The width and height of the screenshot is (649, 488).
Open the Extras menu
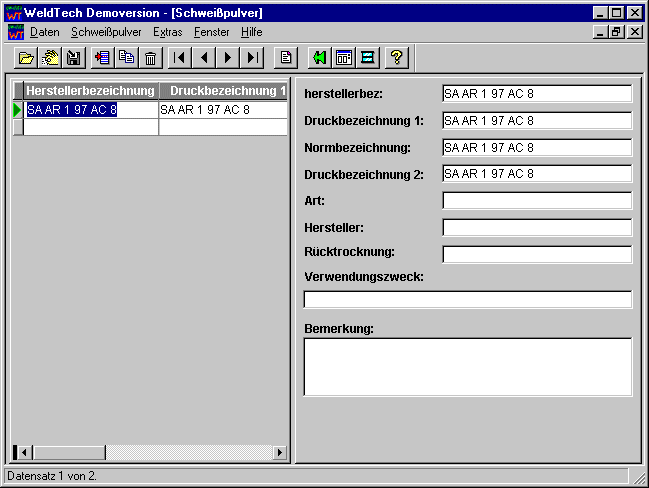(x=168, y=32)
